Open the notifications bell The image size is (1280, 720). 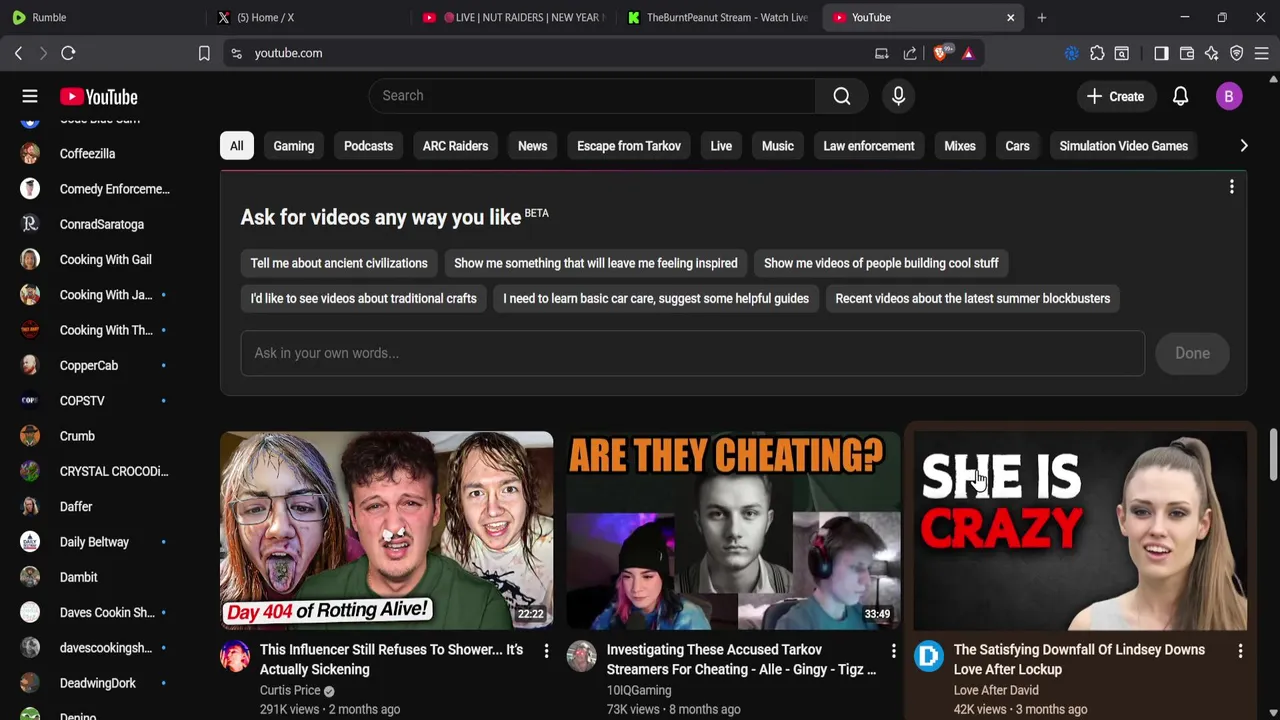1180,96
